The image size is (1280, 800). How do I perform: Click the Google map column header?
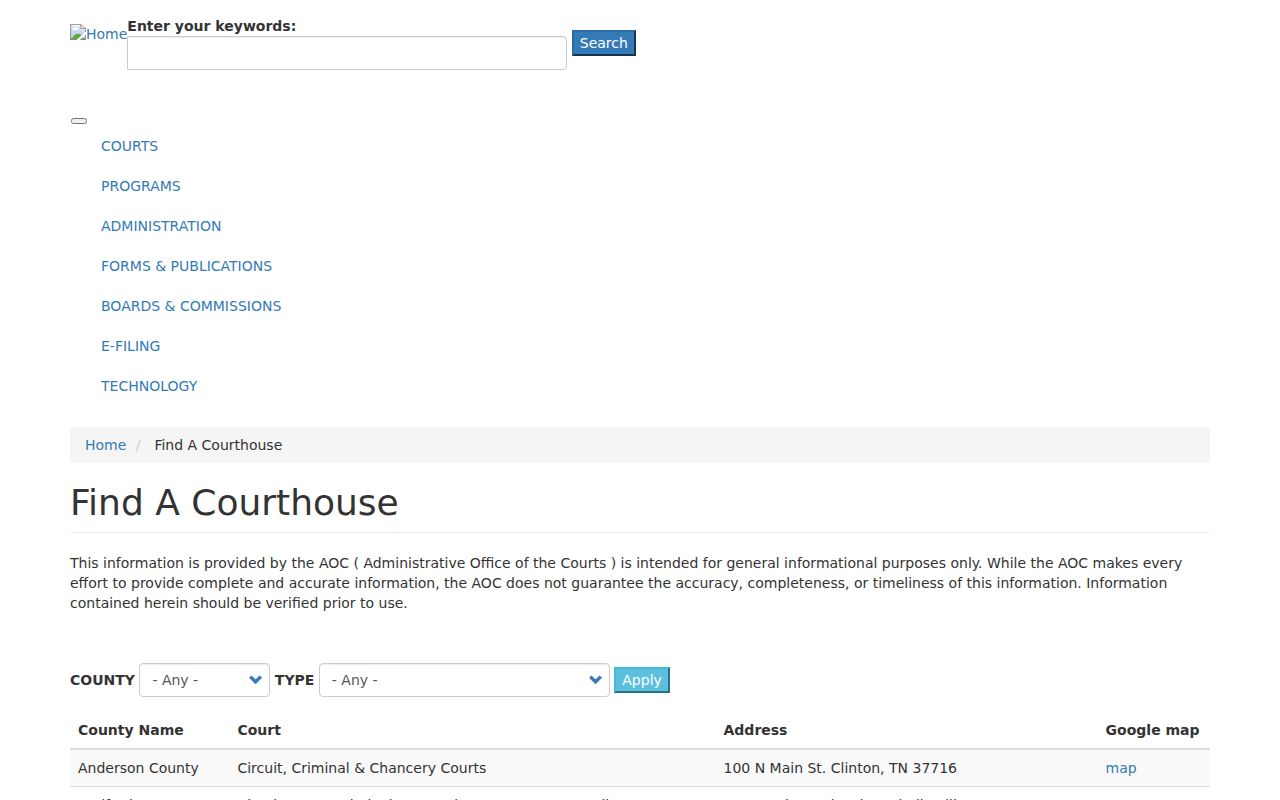pyautogui.click(x=1152, y=730)
